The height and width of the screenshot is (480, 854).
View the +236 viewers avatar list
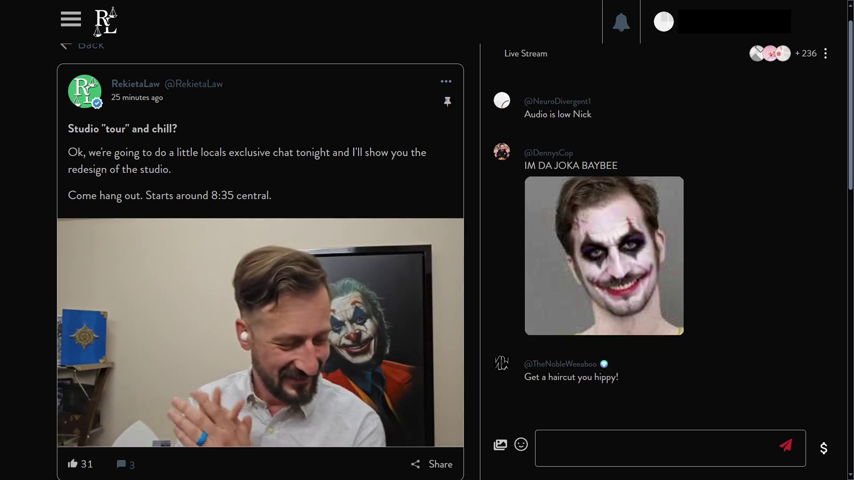pyautogui.click(x=783, y=53)
